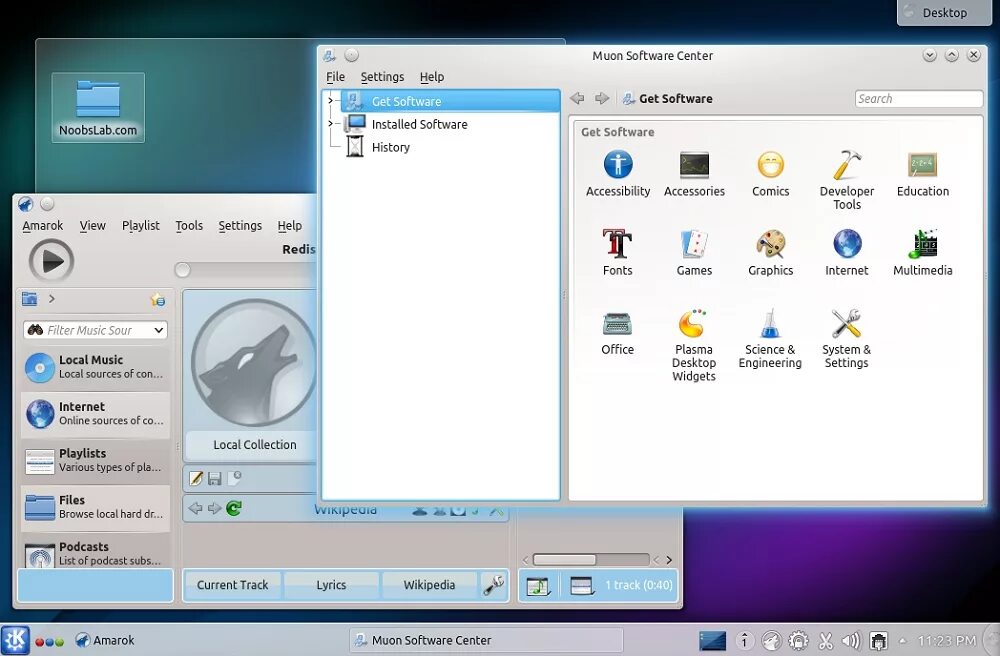
Task: Open the Accessibility software category
Action: pyautogui.click(x=617, y=174)
